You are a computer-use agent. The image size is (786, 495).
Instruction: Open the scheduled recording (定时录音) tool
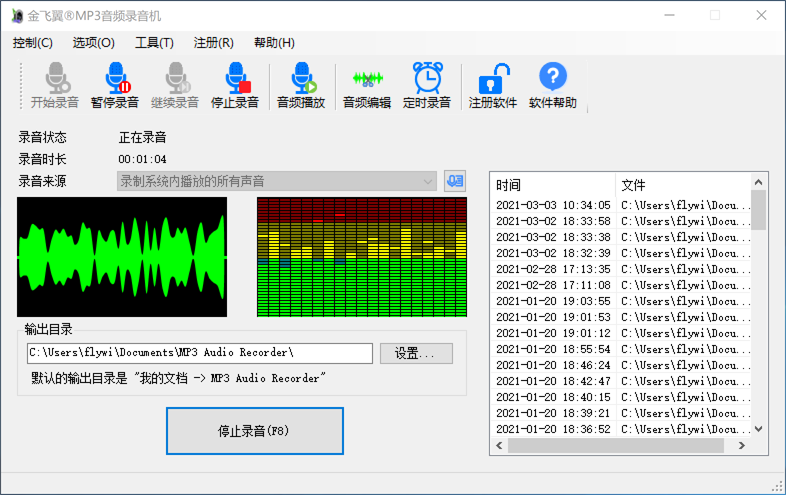427,85
